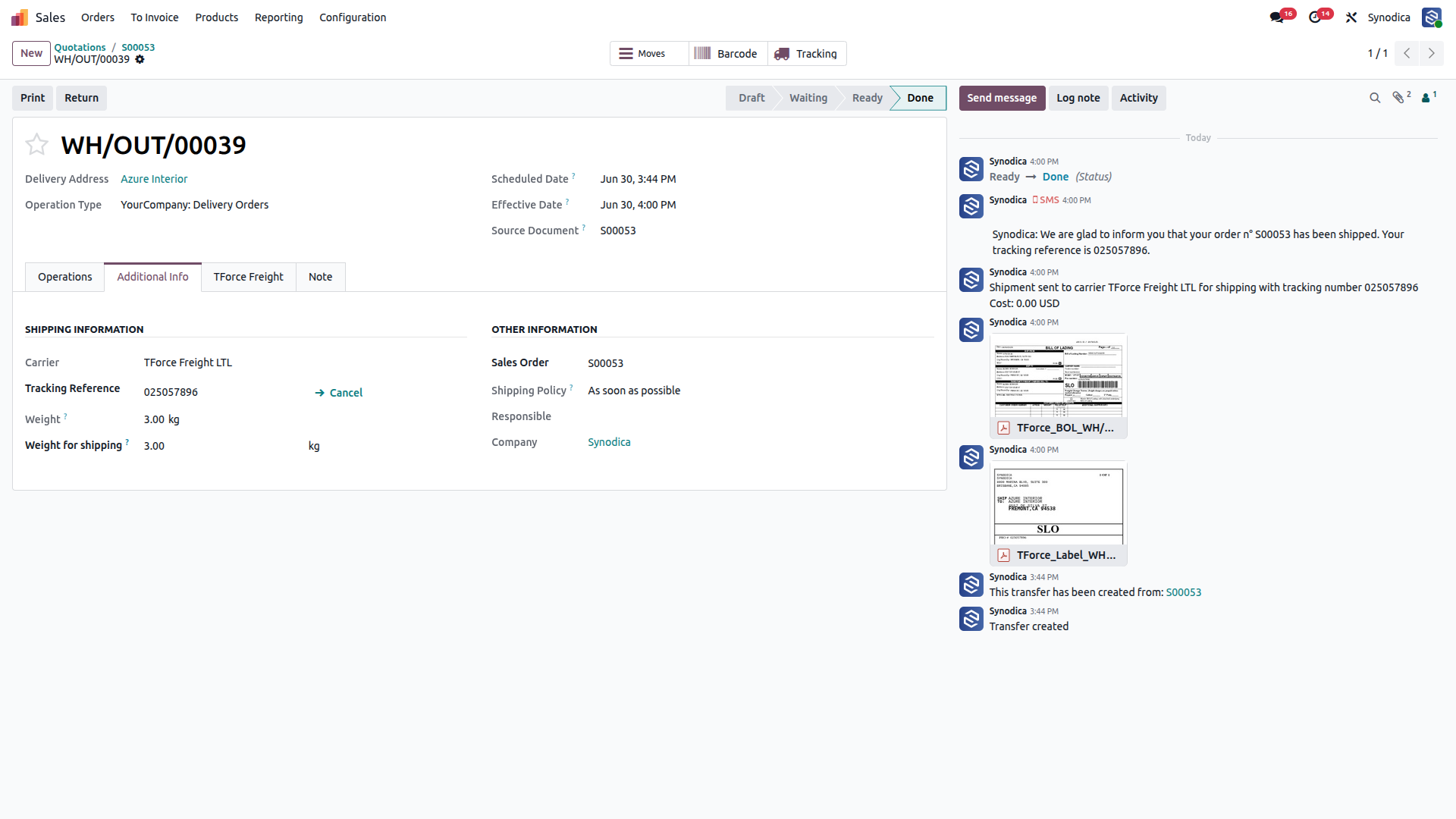Click the SMS tag in Synodica message

coord(1046,200)
